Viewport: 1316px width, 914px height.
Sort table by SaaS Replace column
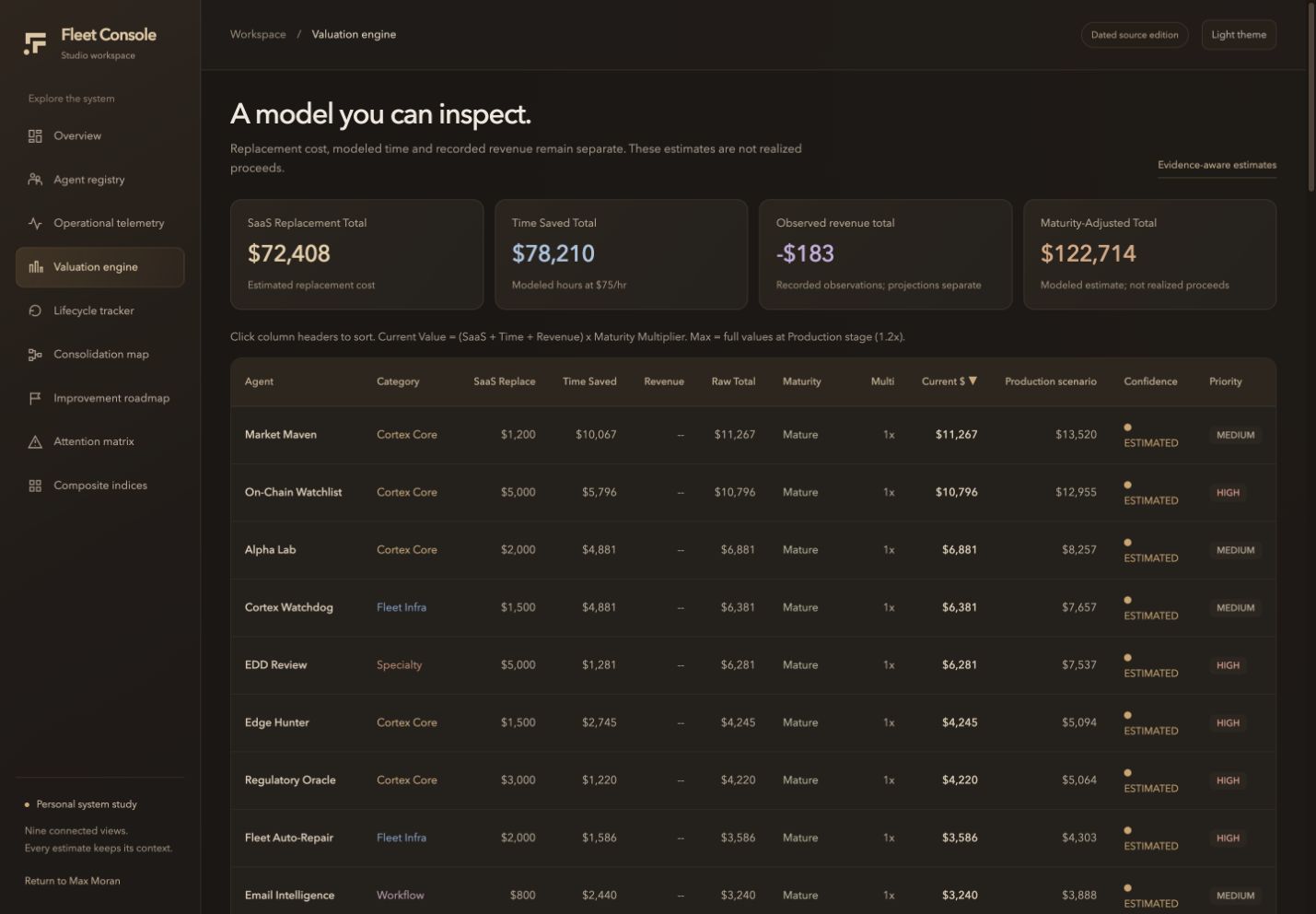click(504, 381)
